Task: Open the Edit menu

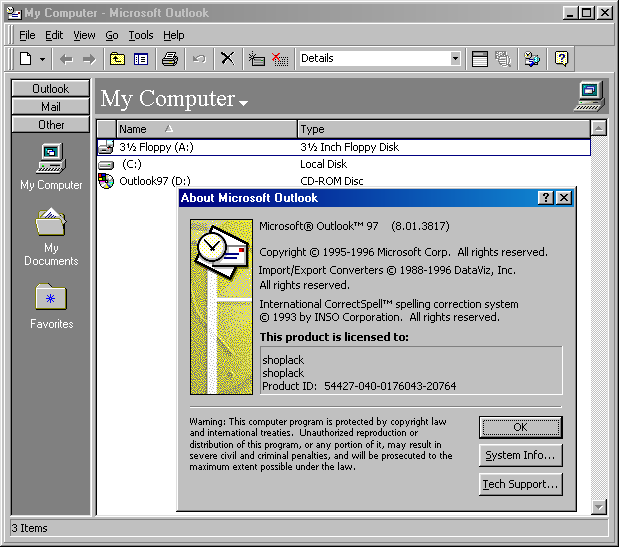Action: pyautogui.click(x=54, y=35)
